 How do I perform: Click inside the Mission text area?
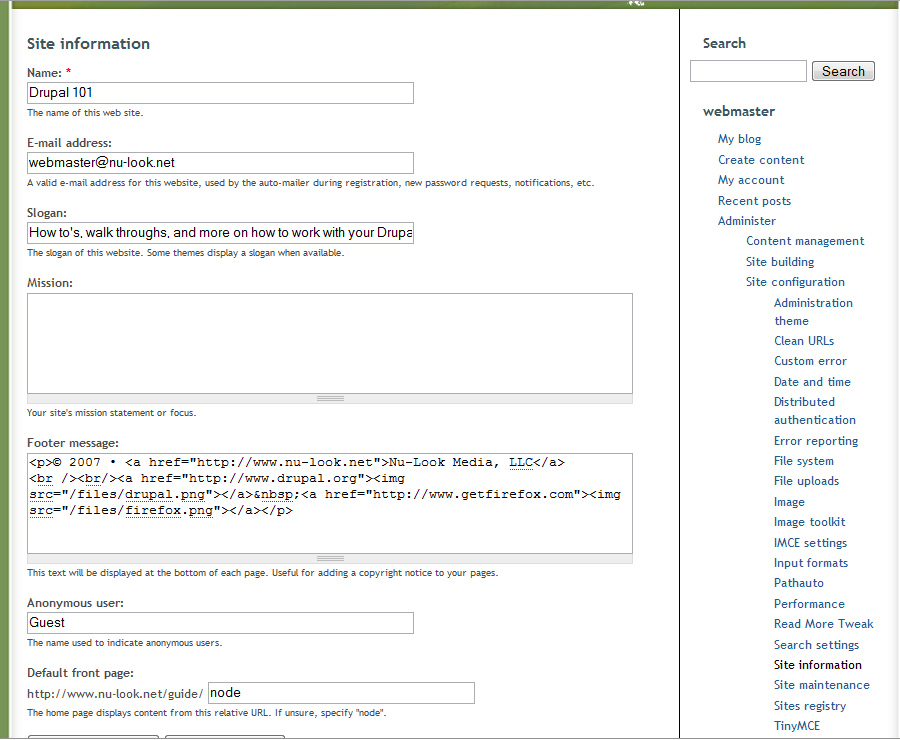pos(329,343)
